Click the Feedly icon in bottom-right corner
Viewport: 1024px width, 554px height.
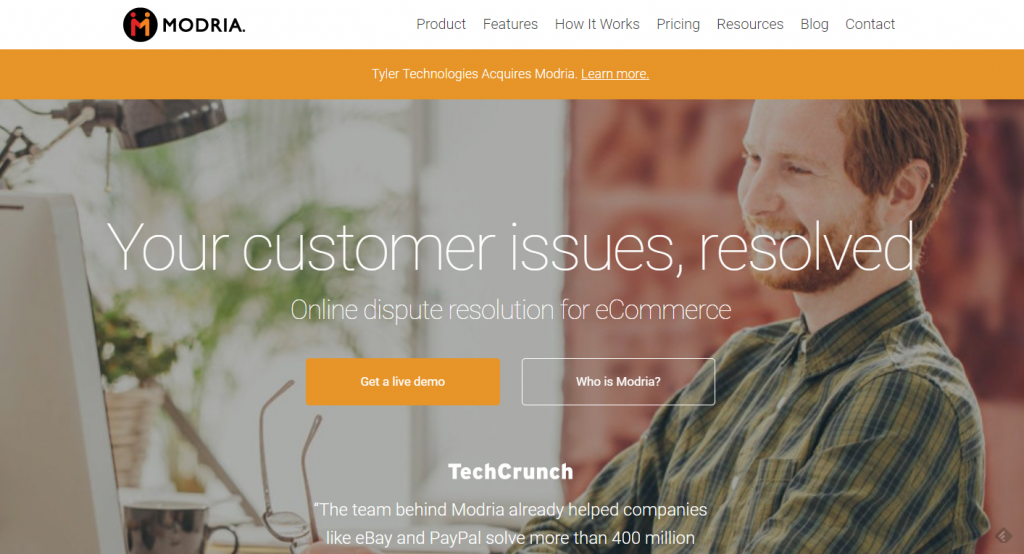click(x=1003, y=536)
